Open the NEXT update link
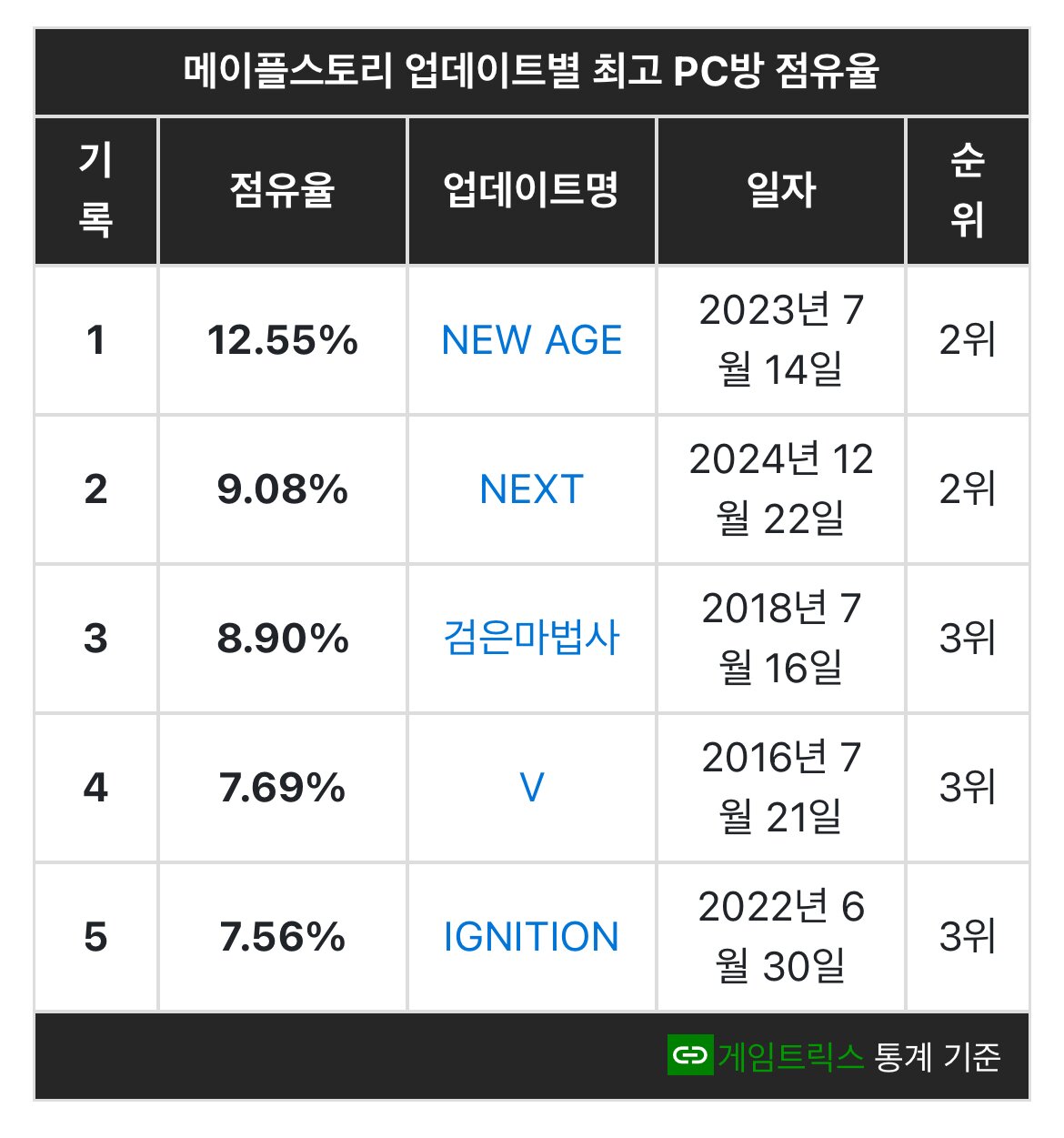Viewport: 1064px width, 1138px height. coord(532,489)
